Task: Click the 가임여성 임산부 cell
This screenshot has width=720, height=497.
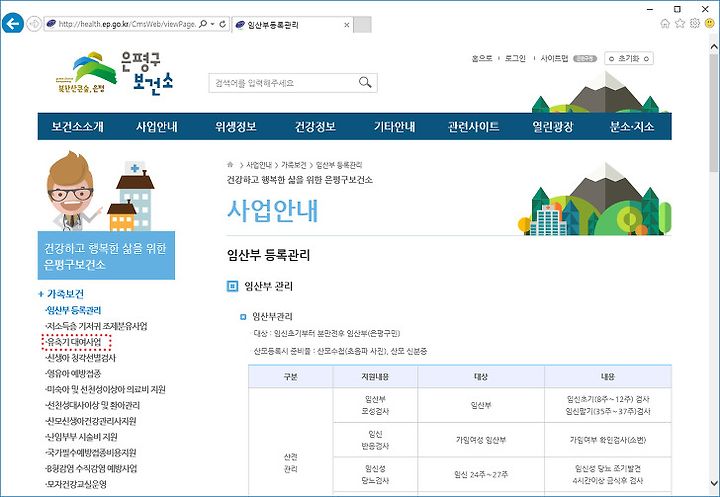Action: [481, 440]
